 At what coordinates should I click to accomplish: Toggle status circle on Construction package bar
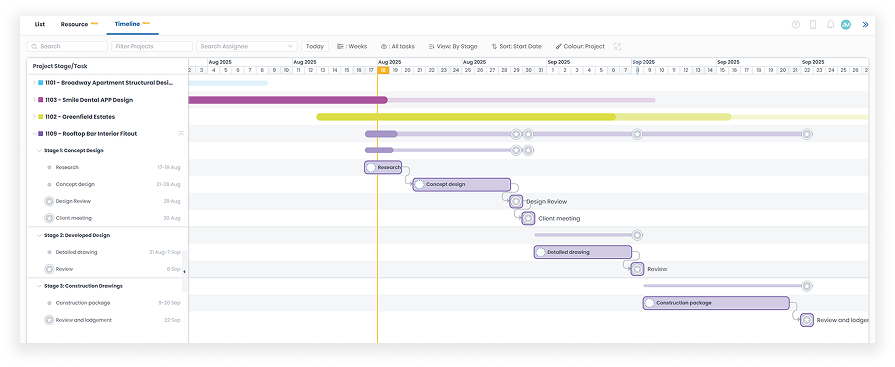point(650,303)
